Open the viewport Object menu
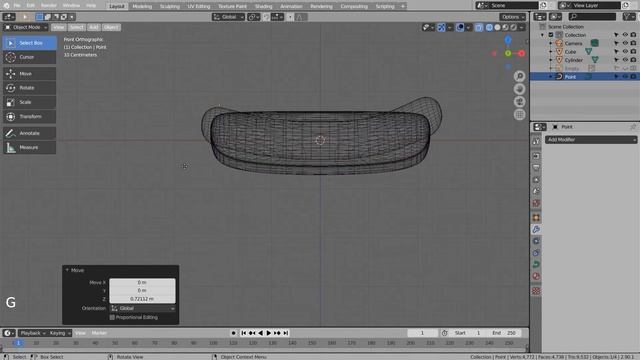This screenshot has width=640, height=360. pyautogui.click(x=111, y=27)
